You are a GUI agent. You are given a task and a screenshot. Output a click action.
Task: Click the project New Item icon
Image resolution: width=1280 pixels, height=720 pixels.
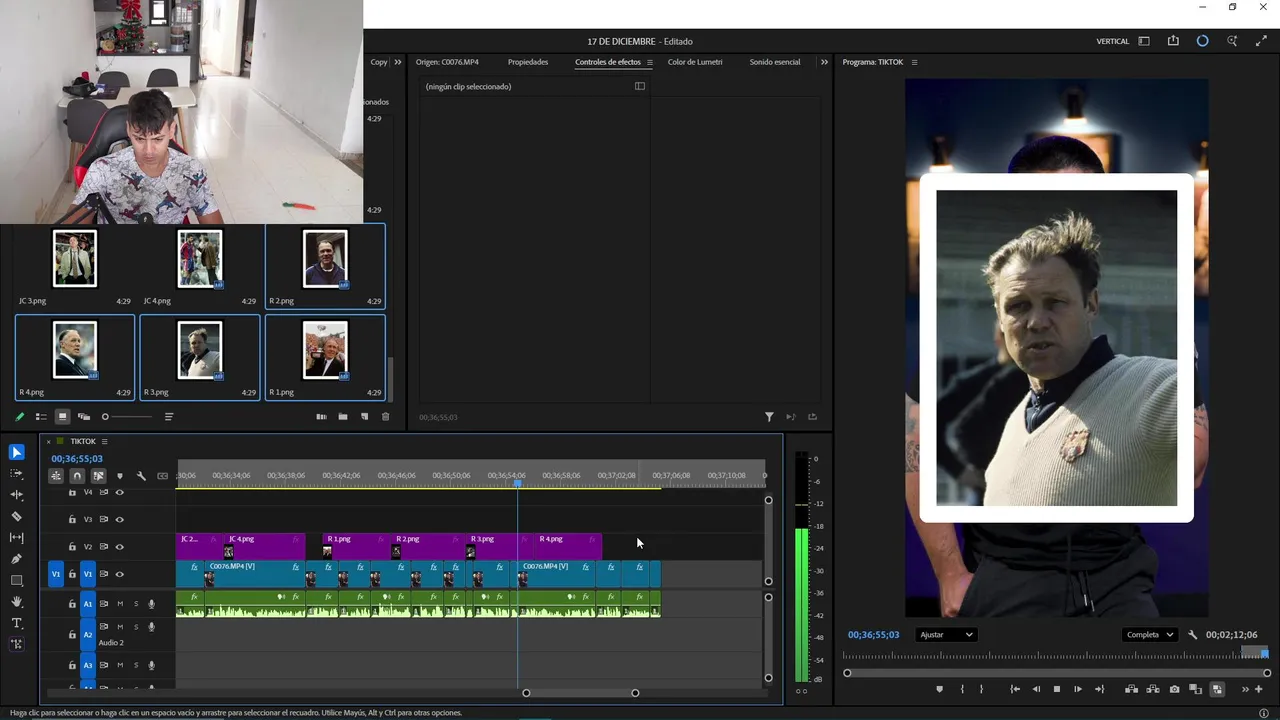point(364,417)
